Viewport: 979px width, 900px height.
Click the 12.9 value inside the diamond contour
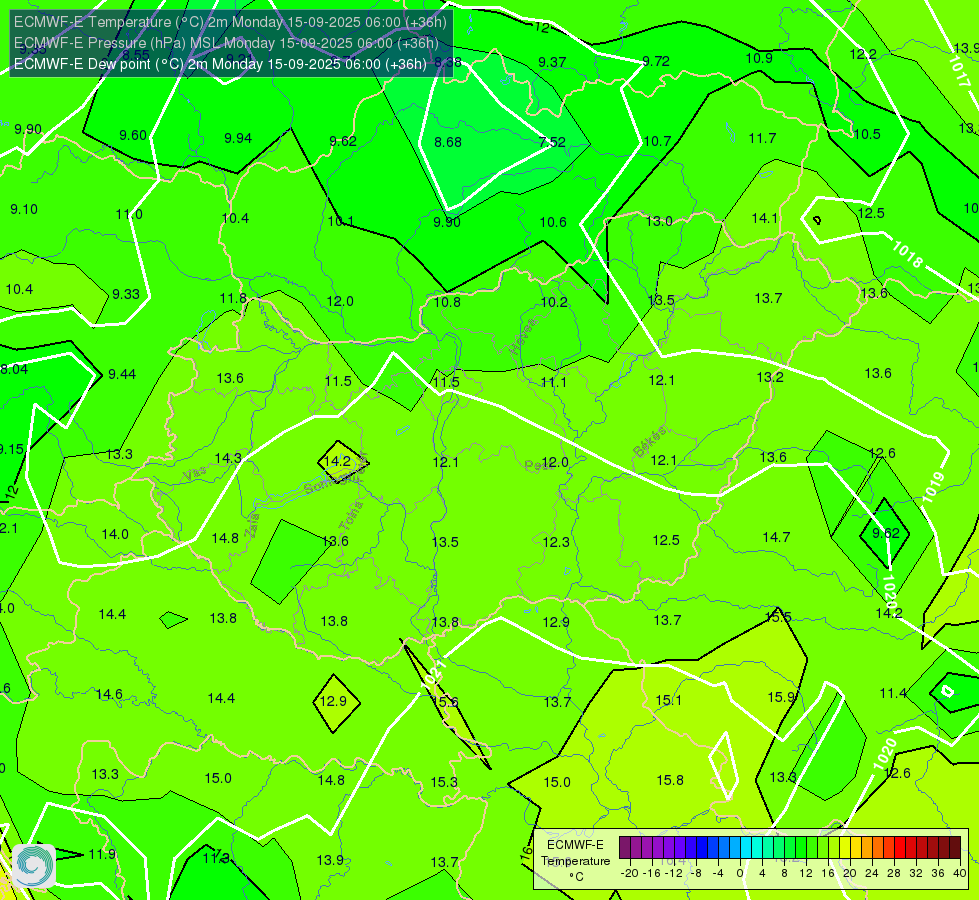click(x=333, y=701)
